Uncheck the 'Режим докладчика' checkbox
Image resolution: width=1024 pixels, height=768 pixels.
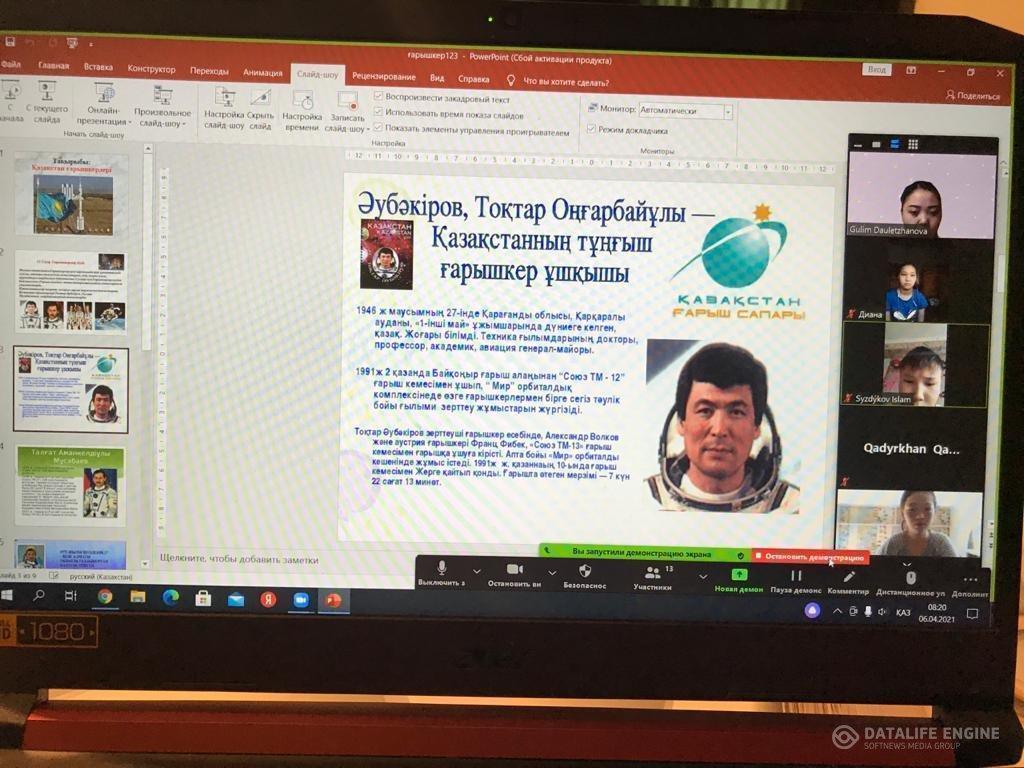pyautogui.click(x=592, y=129)
